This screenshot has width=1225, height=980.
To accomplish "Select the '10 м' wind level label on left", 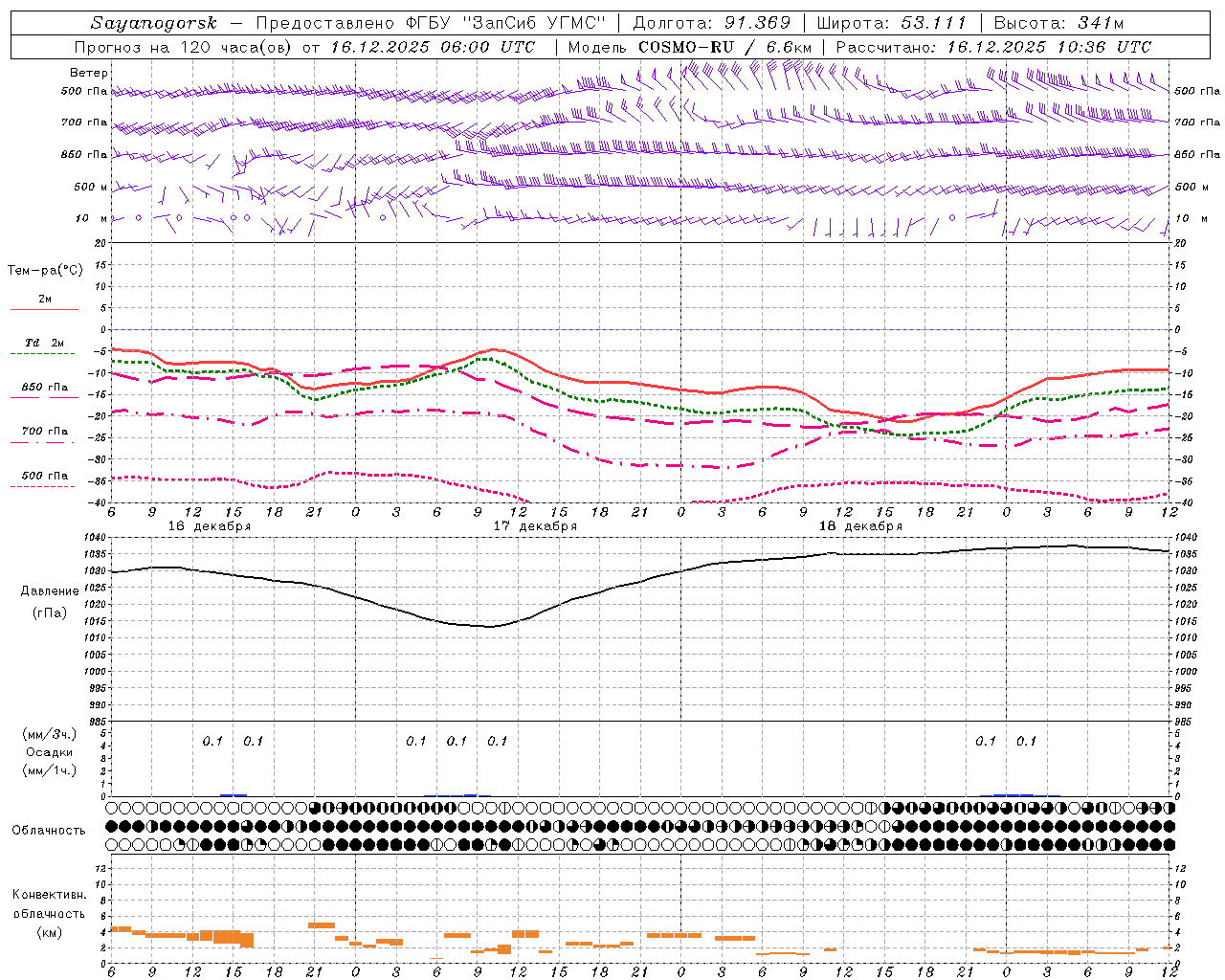I will (x=92, y=218).
